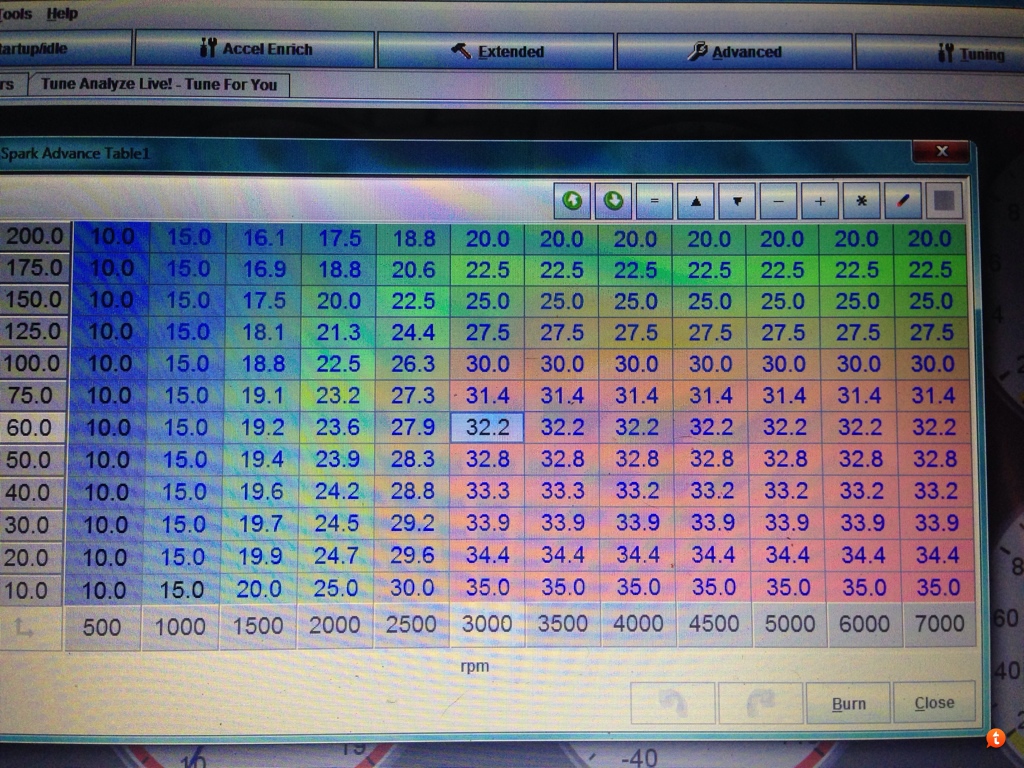Select the 200.0 load axis field
The image size is (1024, 768).
(x=34, y=236)
